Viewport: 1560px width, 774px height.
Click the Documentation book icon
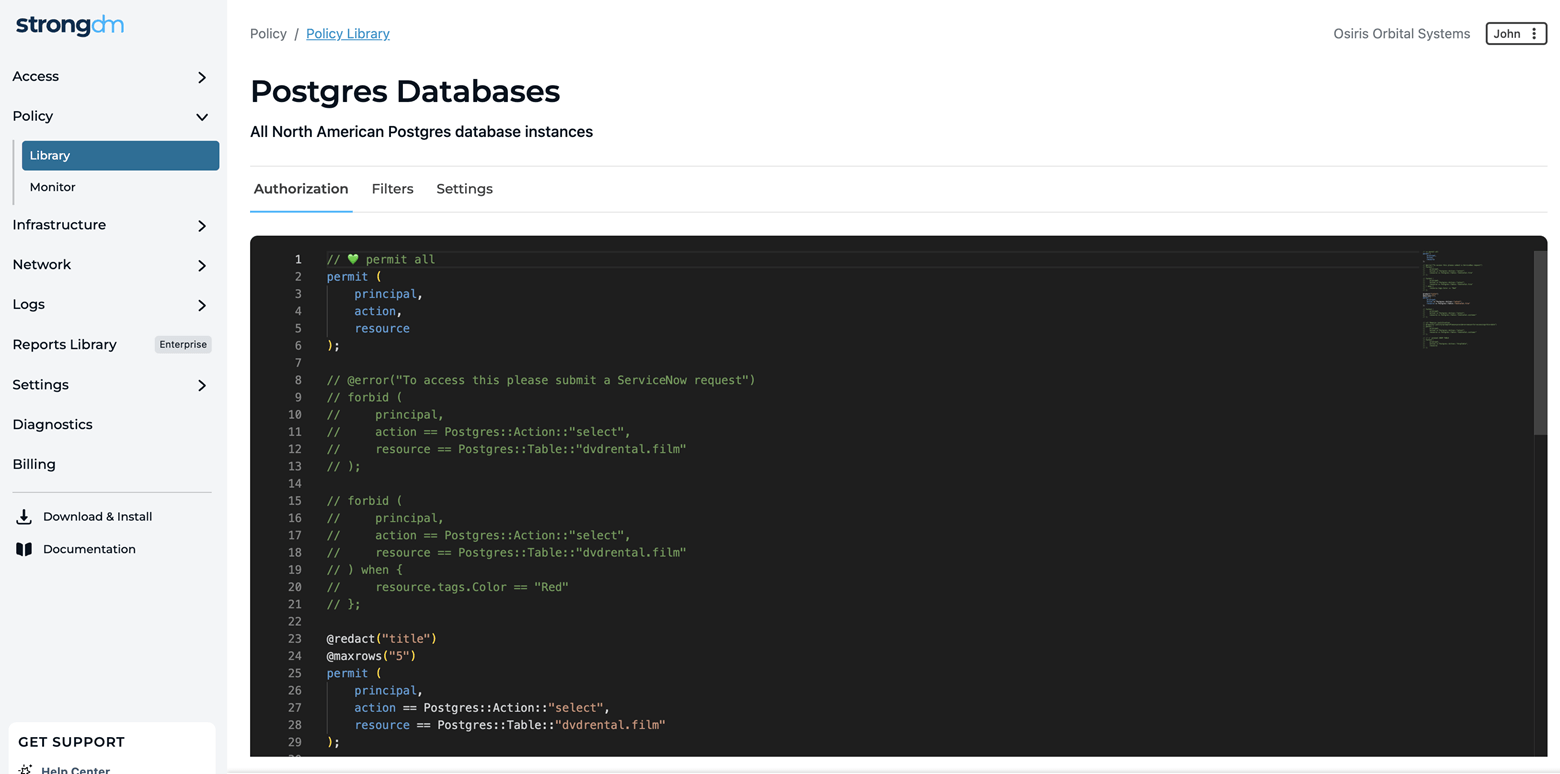[x=24, y=549]
